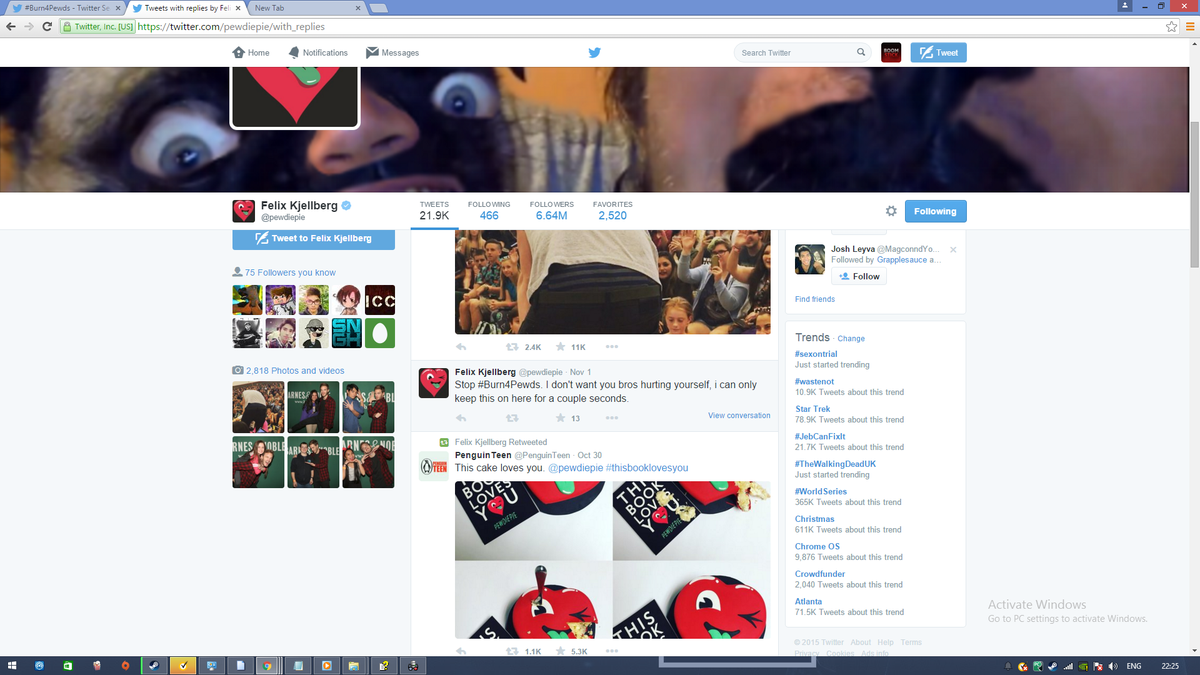Open more options on the 11K-favorite tweet
The width and height of the screenshot is (1200, 675).
point(611,347)
